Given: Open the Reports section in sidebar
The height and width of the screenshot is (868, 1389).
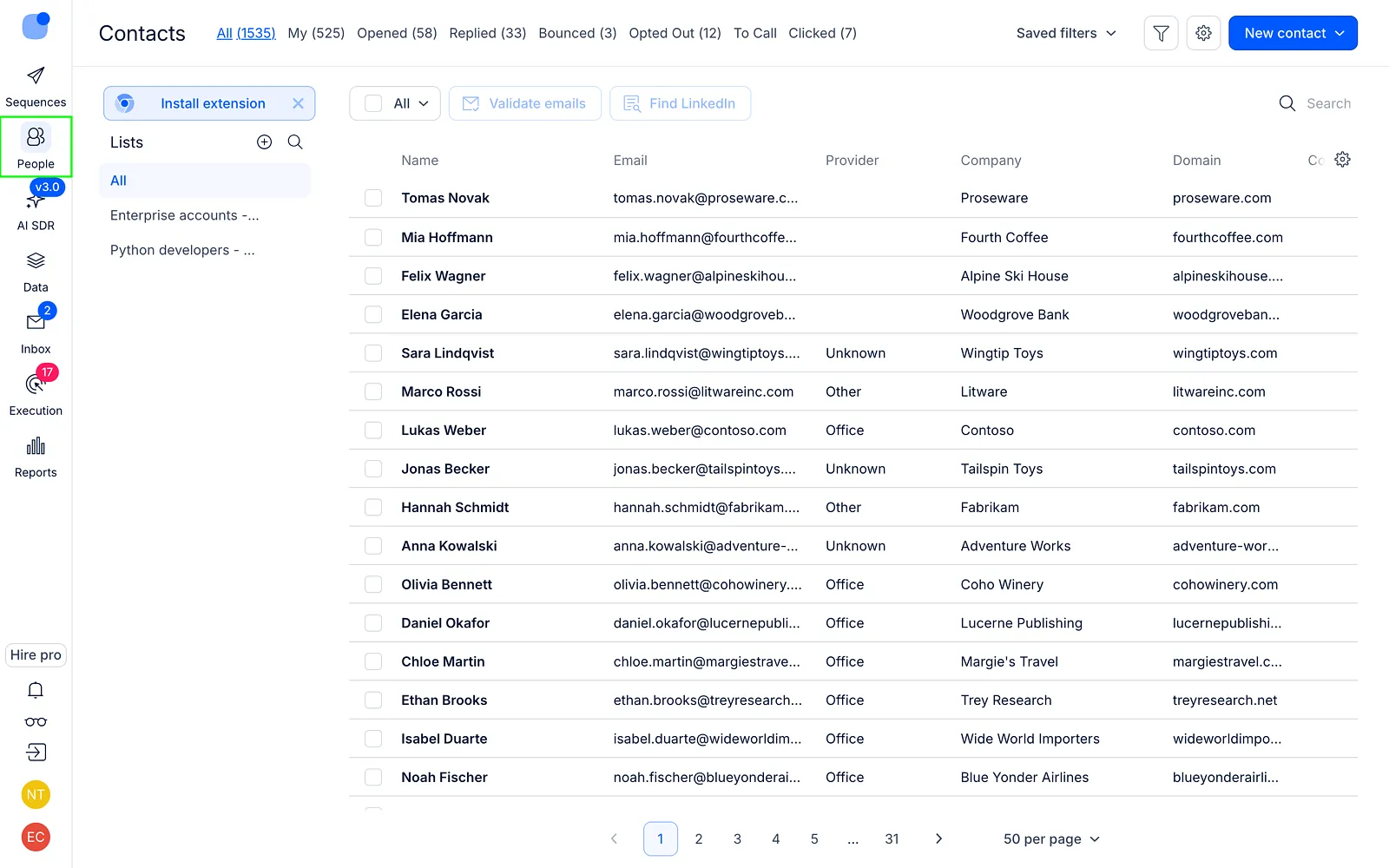Looking at the screenshot, I should [x=36, y=457].
